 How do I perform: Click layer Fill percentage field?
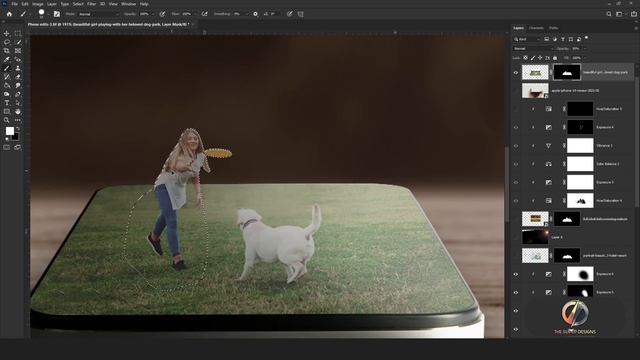pyautogui.click(x=576, y=58)
